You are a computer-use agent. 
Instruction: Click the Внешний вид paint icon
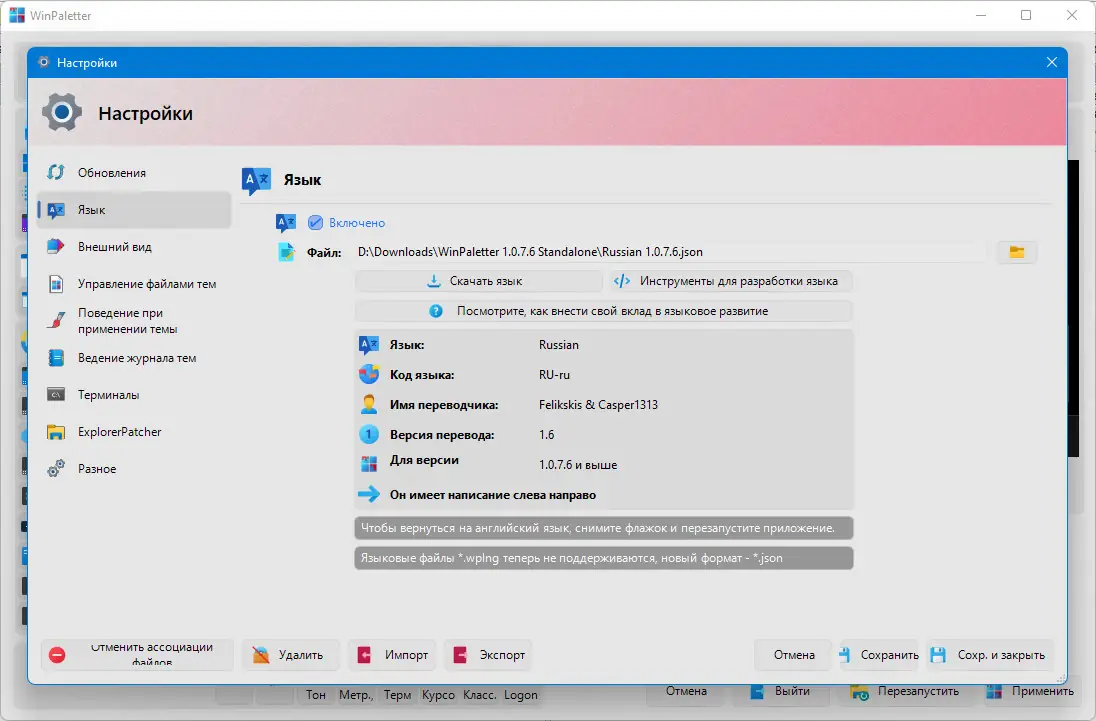pyautogui.click(x=56, y=247)
